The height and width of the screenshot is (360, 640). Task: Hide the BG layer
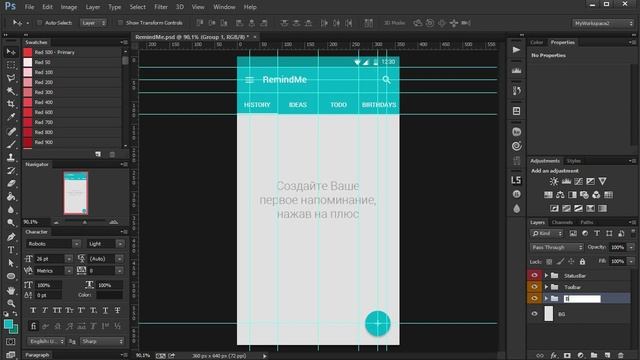pos(534,314)
